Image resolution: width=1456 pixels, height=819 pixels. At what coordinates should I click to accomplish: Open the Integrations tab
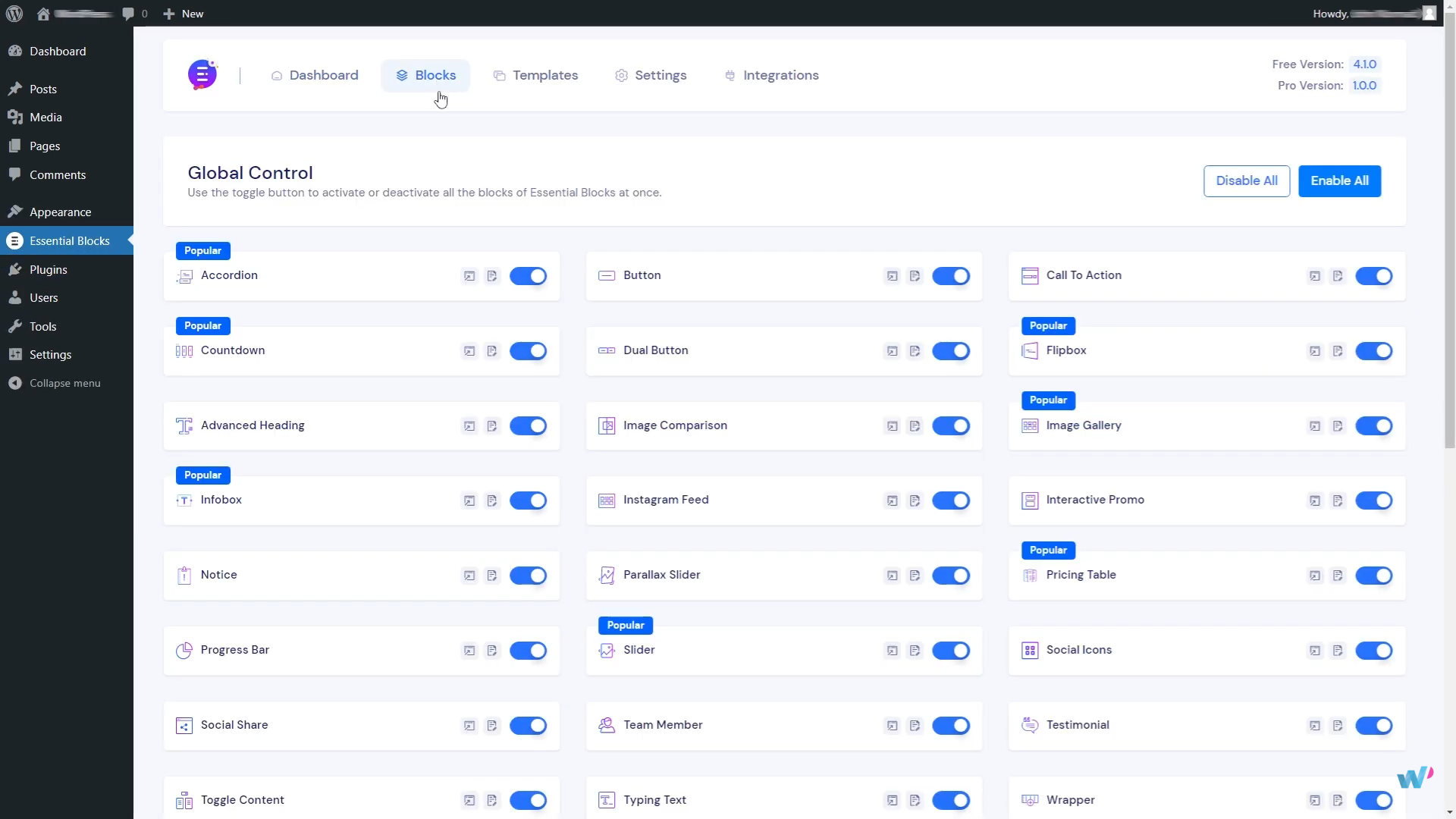point(771,75)
